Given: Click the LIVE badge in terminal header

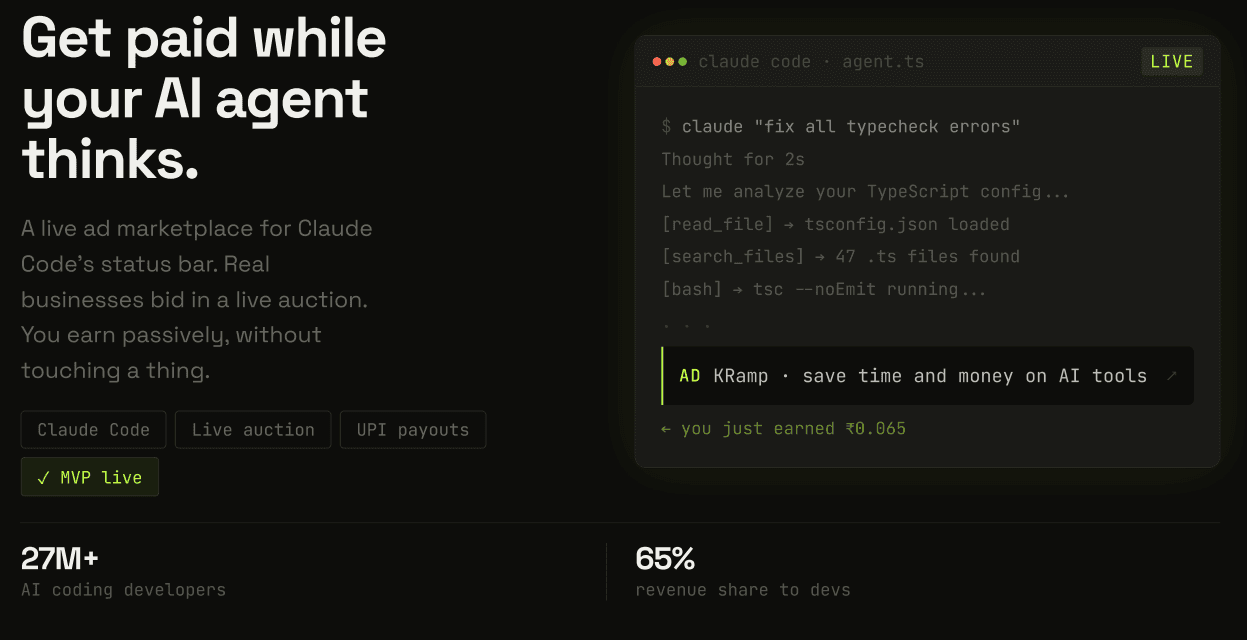Looking at the screenshot, I should click(x=1172, y=62).
